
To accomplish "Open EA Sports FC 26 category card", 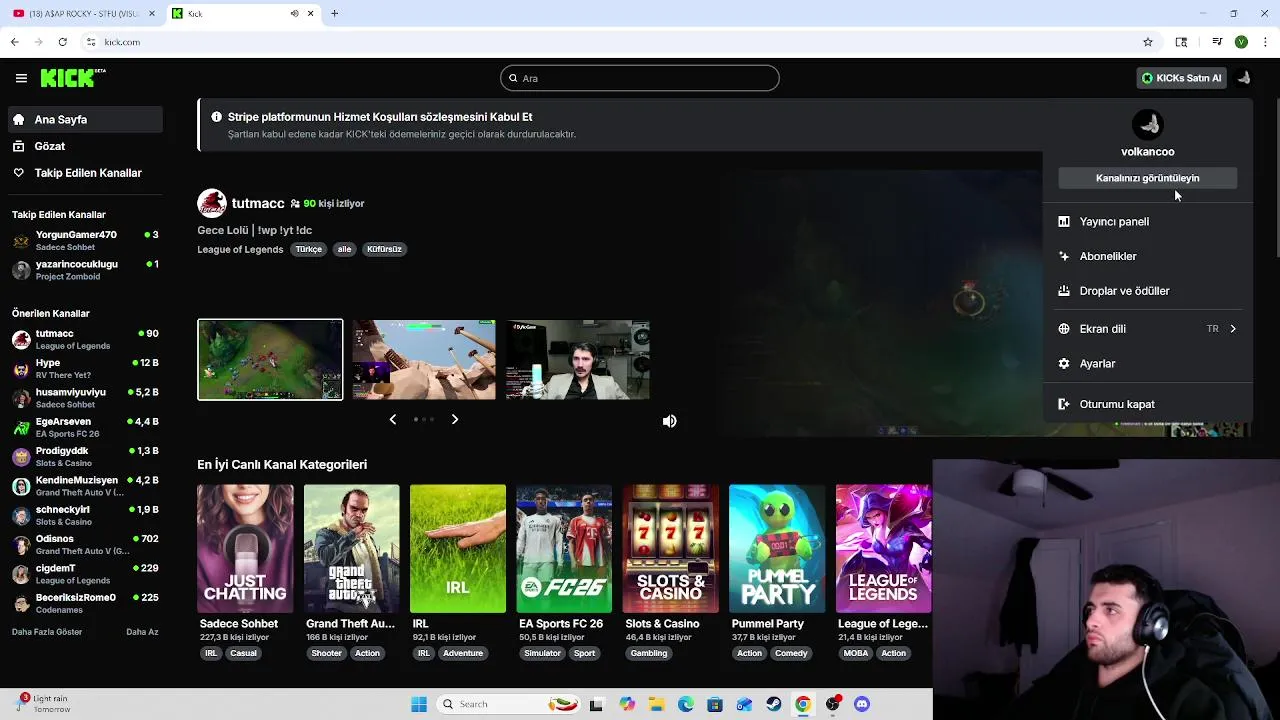I will pos(564,548).
